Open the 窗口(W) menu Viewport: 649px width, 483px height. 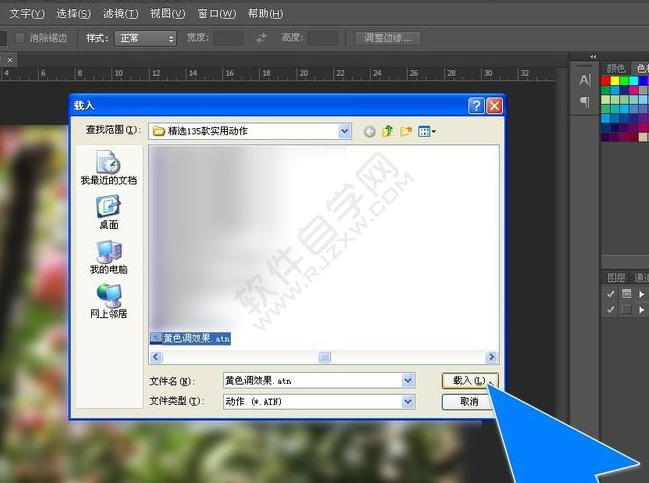(x=216, y=14)
